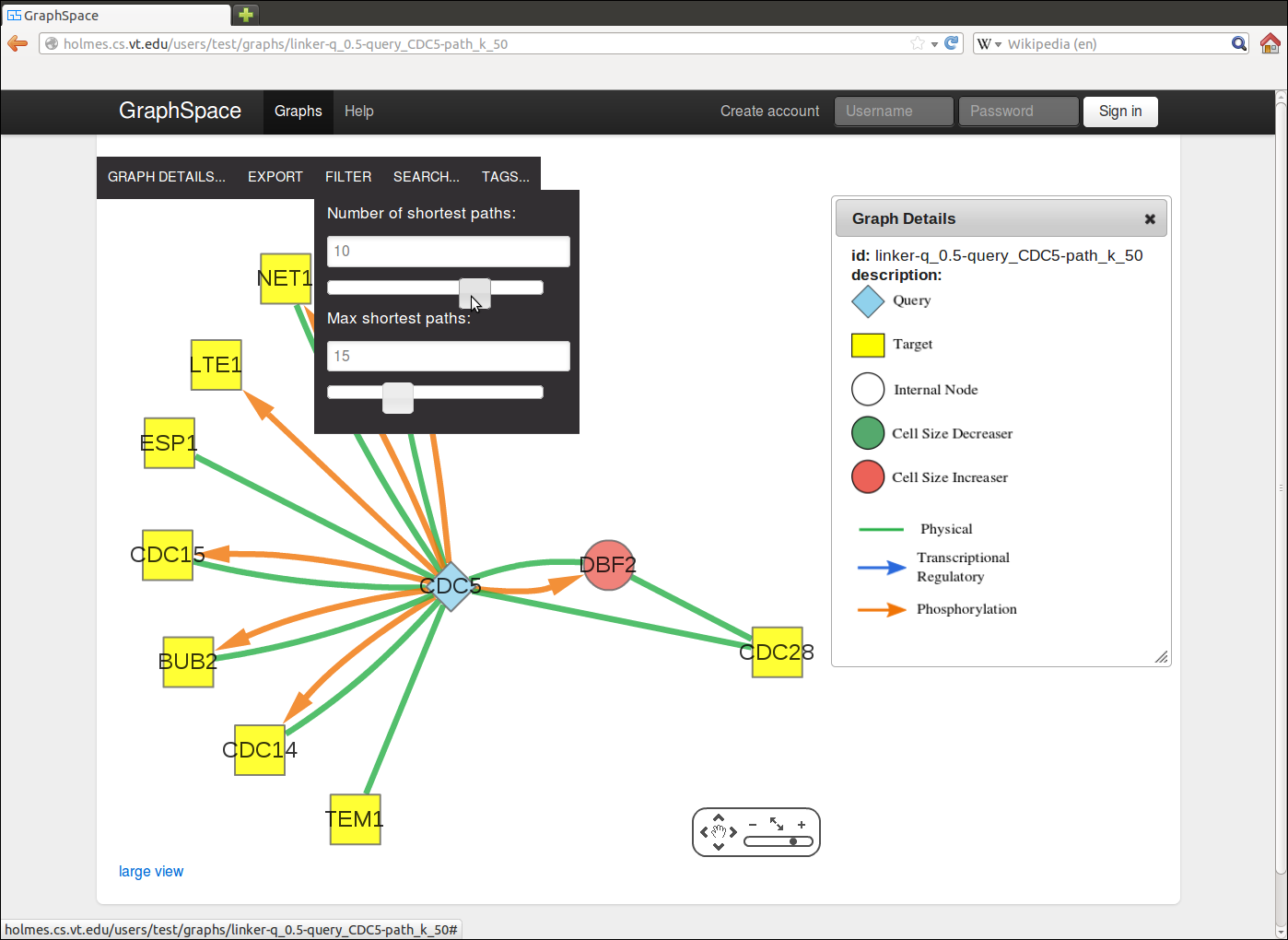The image size is (1288, 940).
Task: Click the 'Phosphorylation' legend label
Action: [x=966, y=609]
